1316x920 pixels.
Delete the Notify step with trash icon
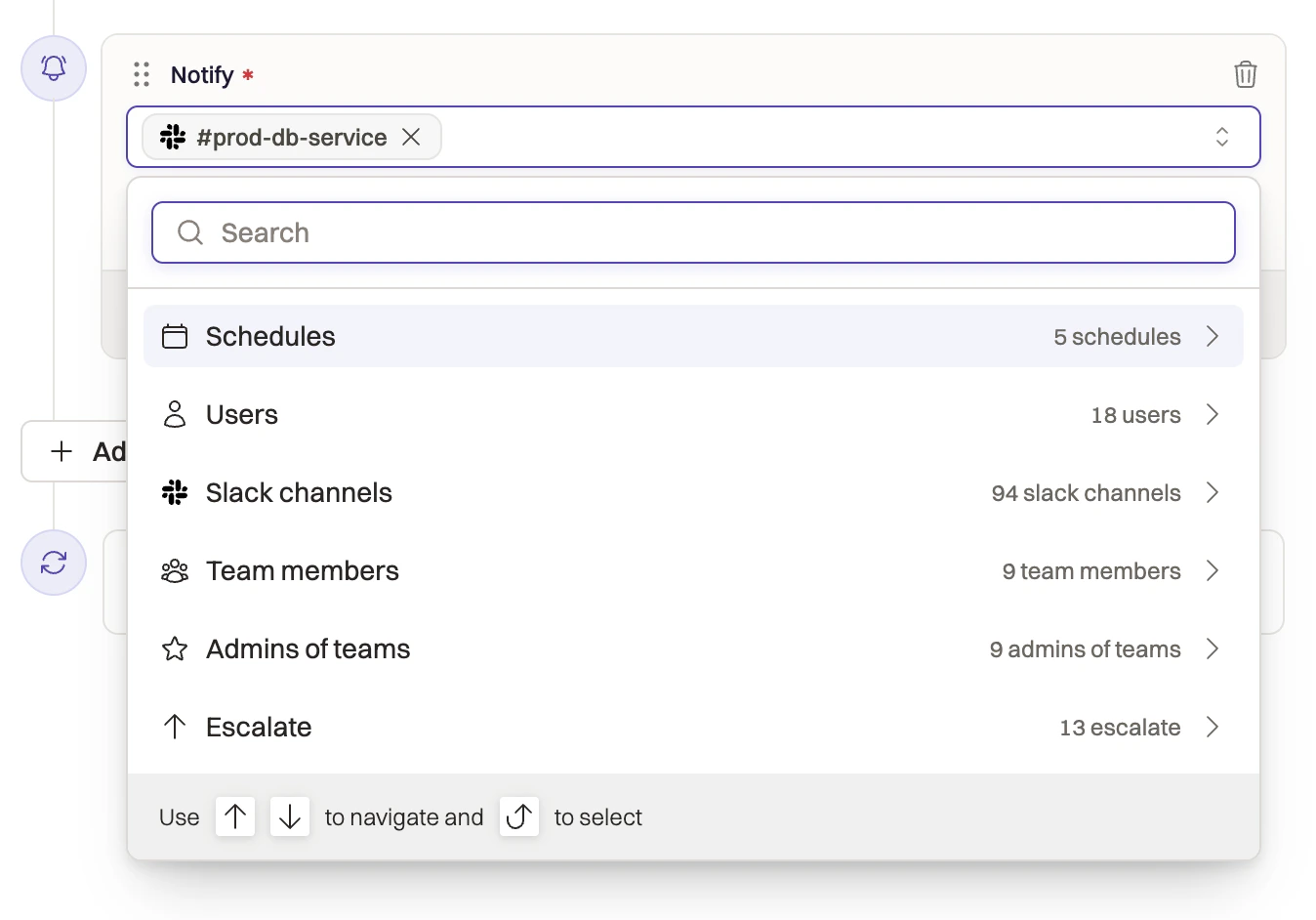pyautogui.click(x=1245, y=74)
